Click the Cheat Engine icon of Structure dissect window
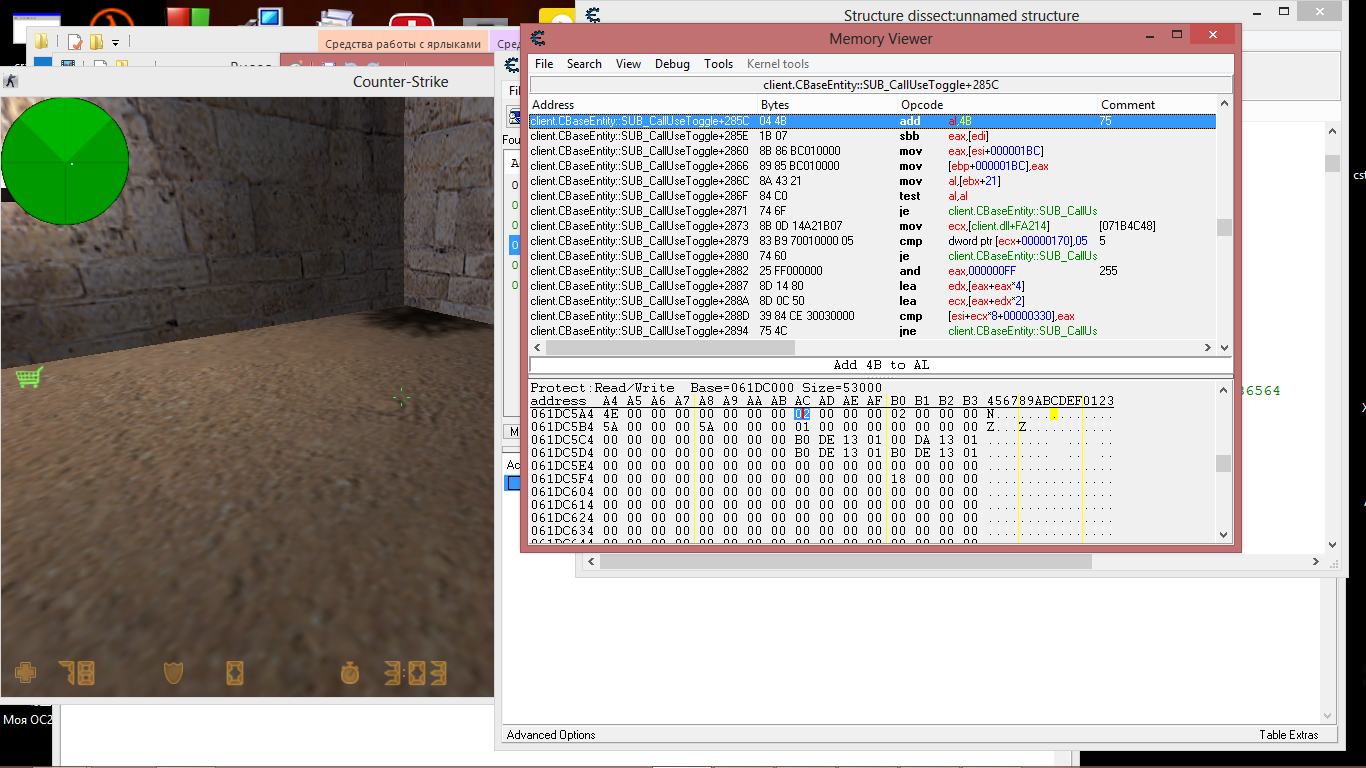 (x=593, y=14)
